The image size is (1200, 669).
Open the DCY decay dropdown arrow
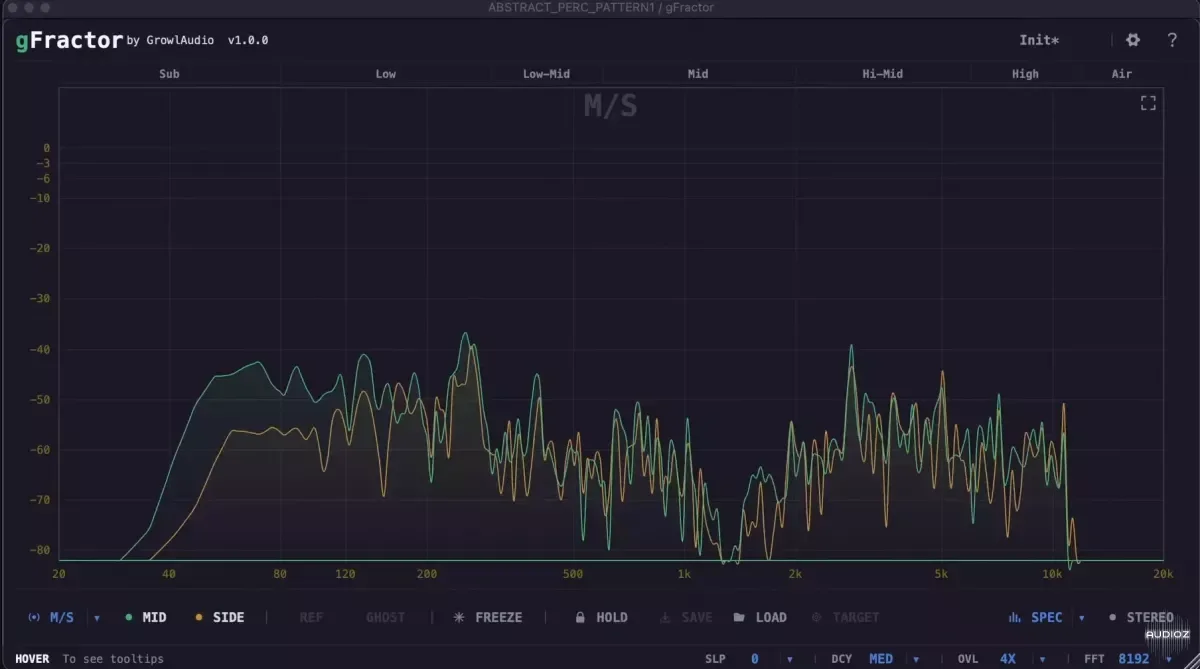(x=914, y=659)
